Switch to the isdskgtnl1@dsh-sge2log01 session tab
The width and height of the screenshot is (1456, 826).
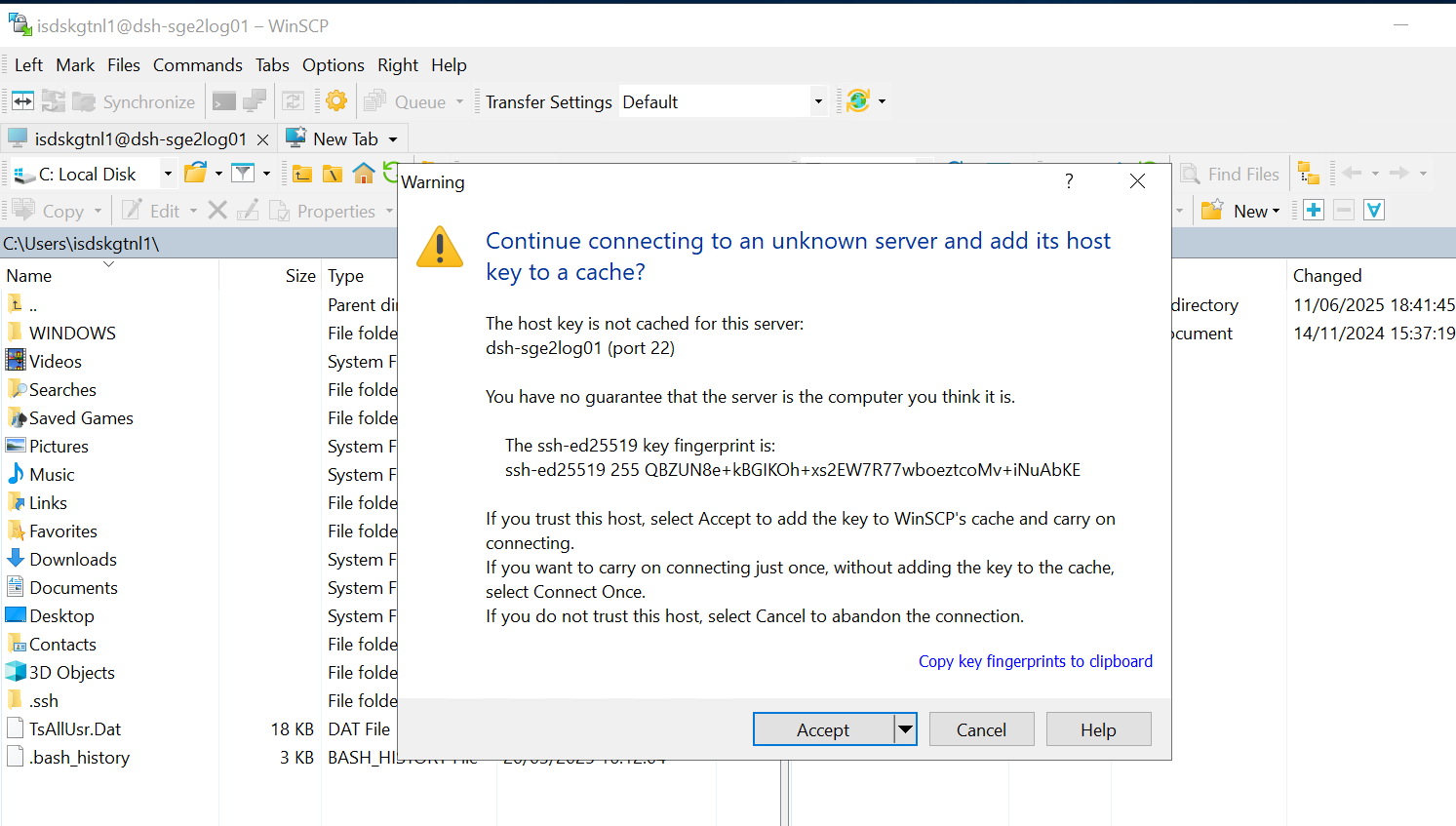click(137, 138)
